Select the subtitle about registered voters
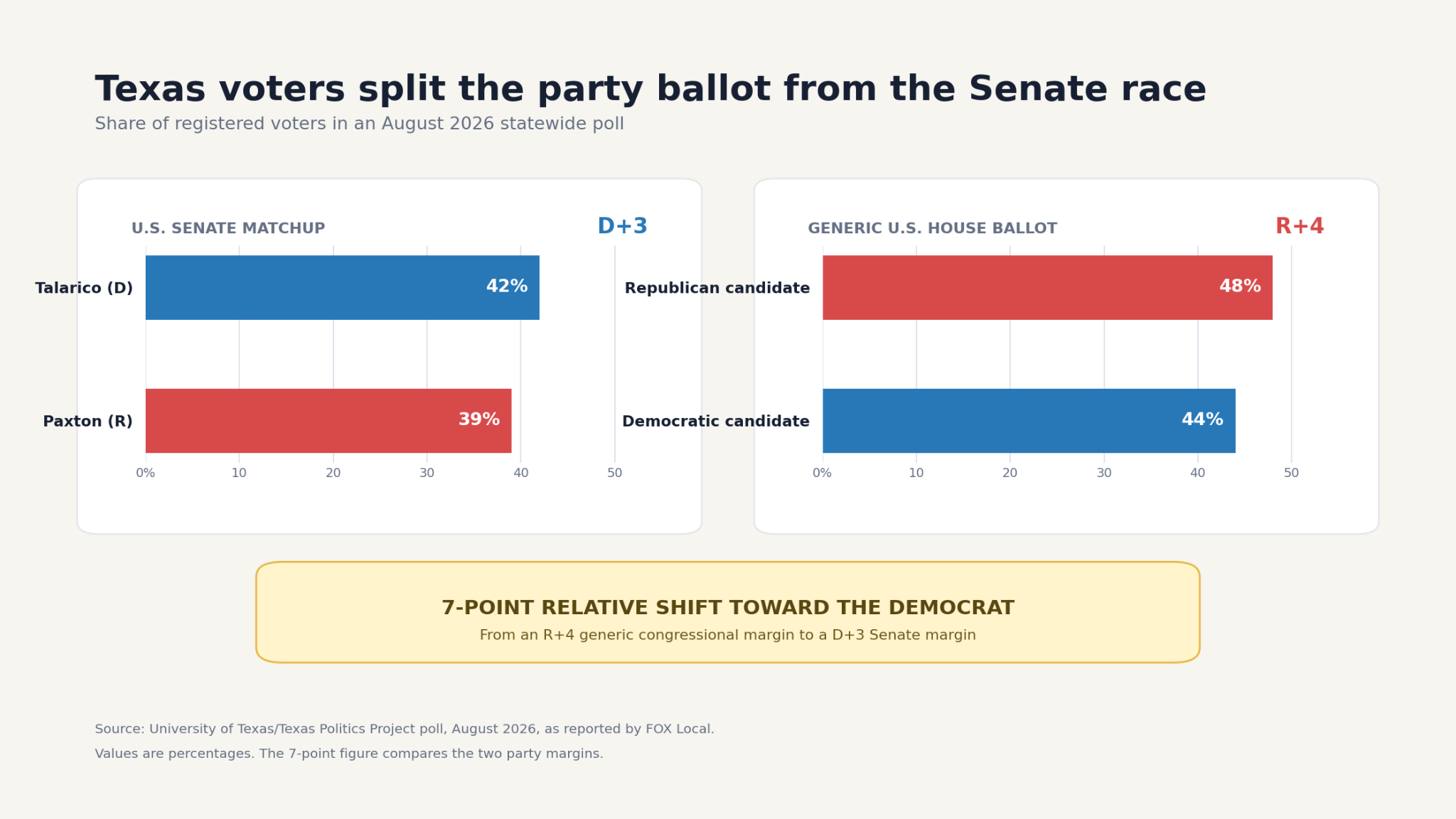 359,124
